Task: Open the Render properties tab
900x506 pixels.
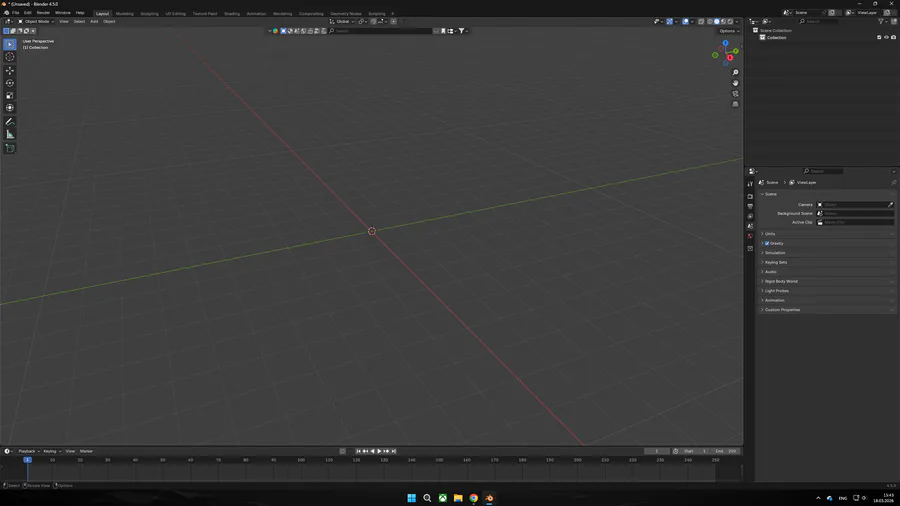Action: 750,196
